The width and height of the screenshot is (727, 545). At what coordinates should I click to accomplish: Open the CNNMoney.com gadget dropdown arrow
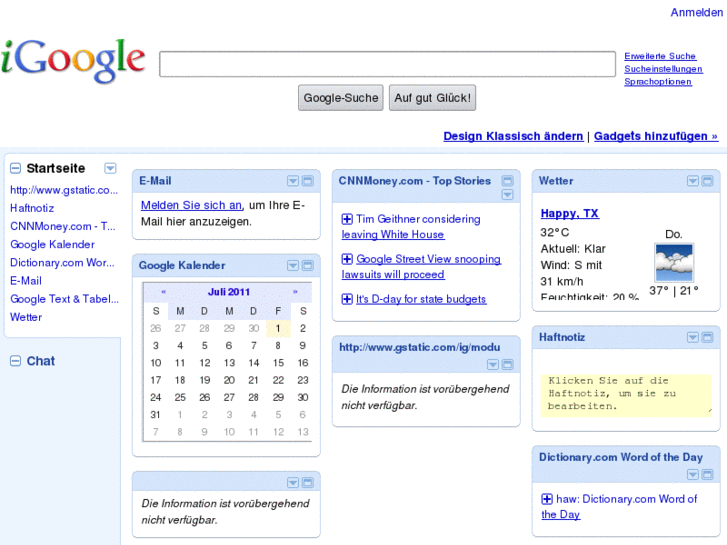508,195
